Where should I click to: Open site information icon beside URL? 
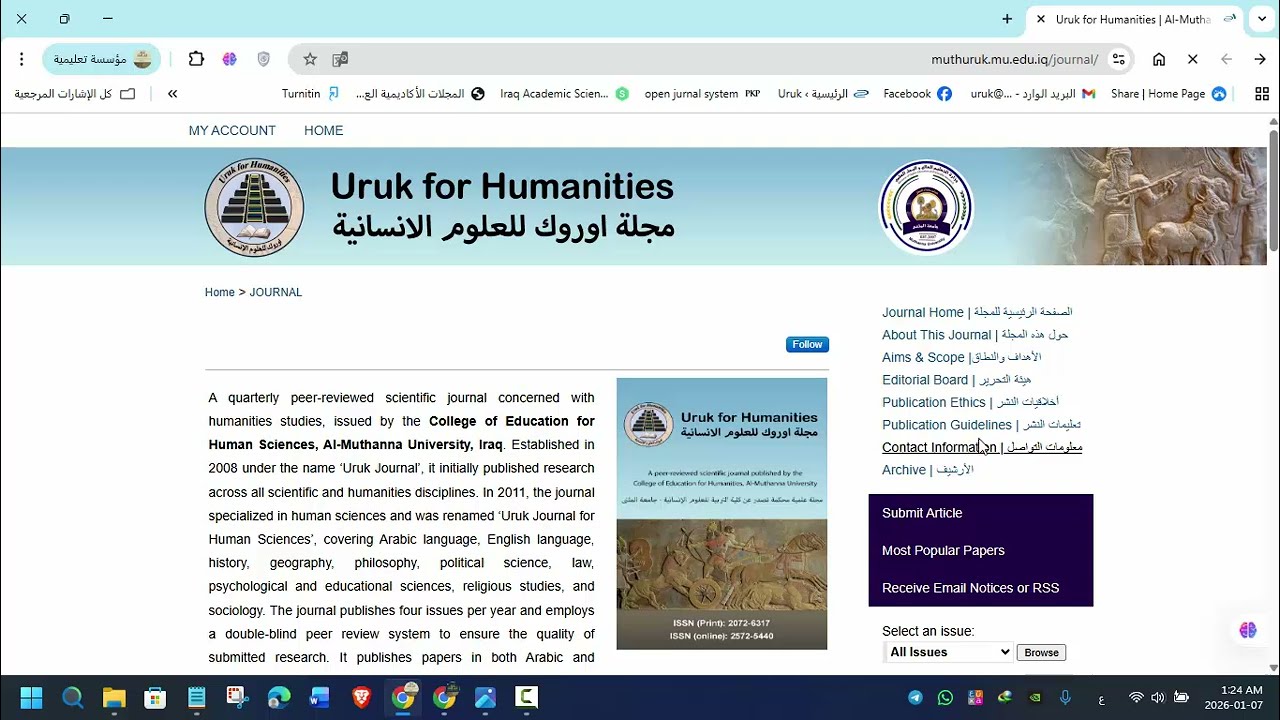pyautogui.click(x=1119, y=59)
